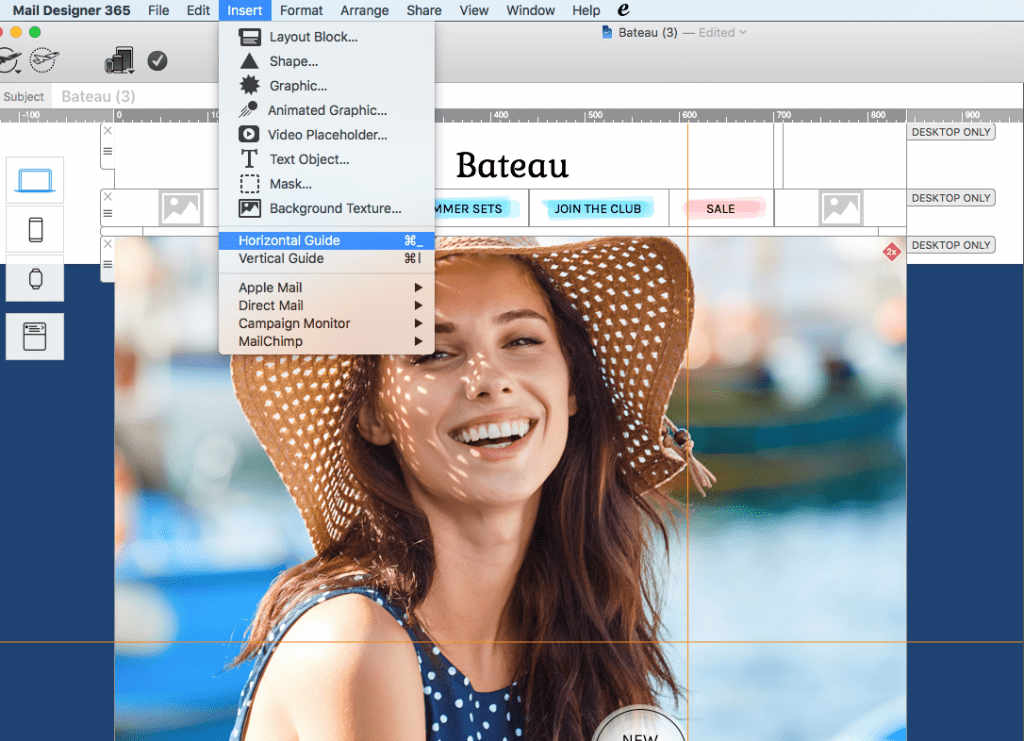Insert a Text Object
This screenshot has width=1024, height=741.
(x=327, y=159)
